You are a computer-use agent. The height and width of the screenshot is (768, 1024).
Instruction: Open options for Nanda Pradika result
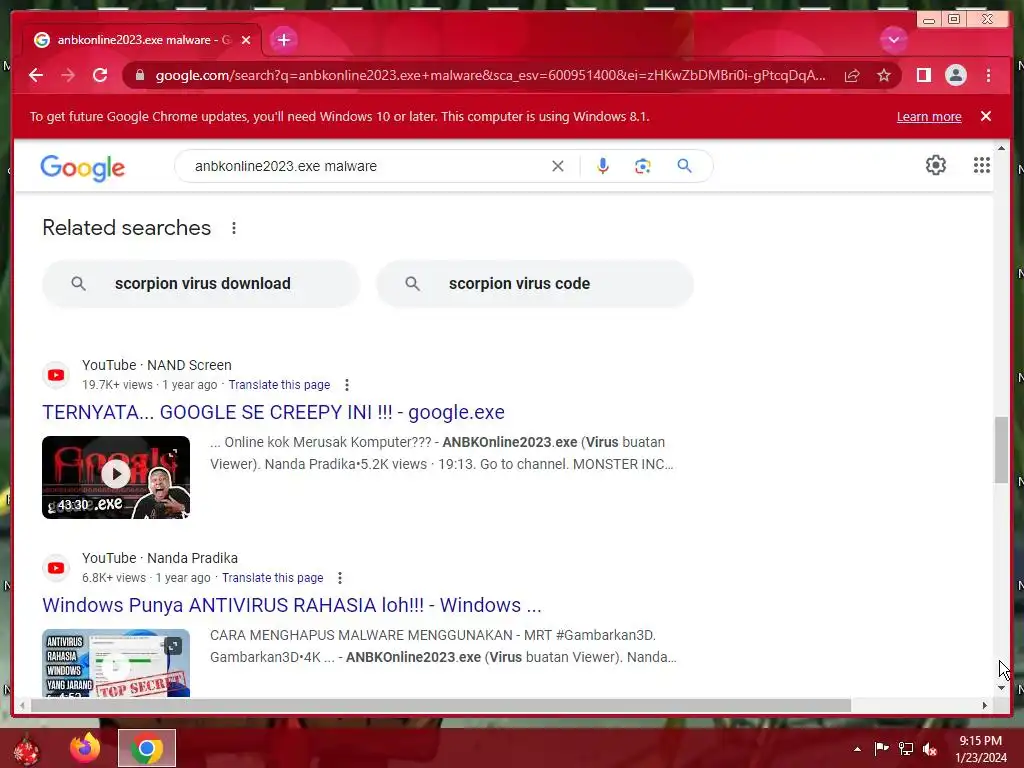pos(340,578)
